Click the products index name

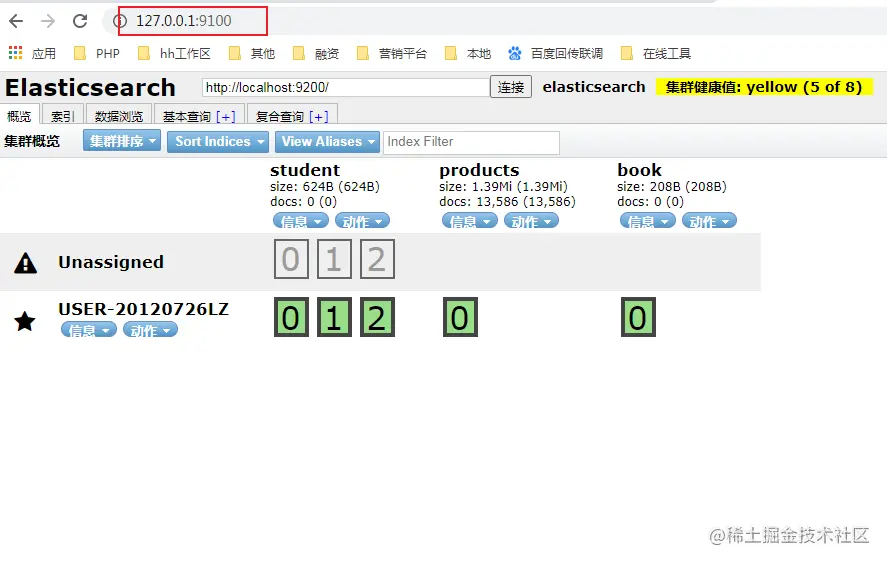tap(479, 170)
